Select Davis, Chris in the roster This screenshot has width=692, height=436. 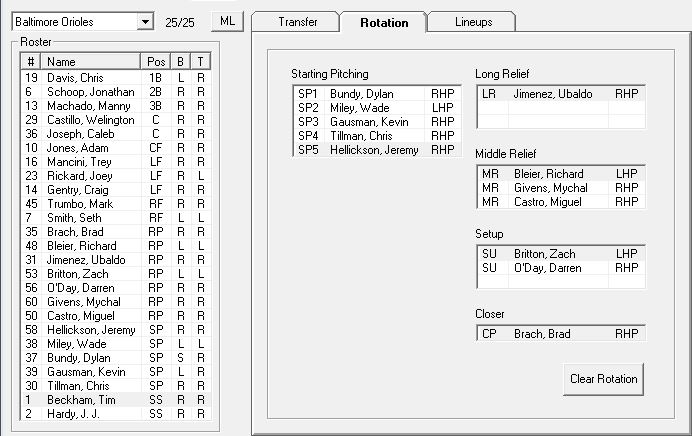(90, 77)
